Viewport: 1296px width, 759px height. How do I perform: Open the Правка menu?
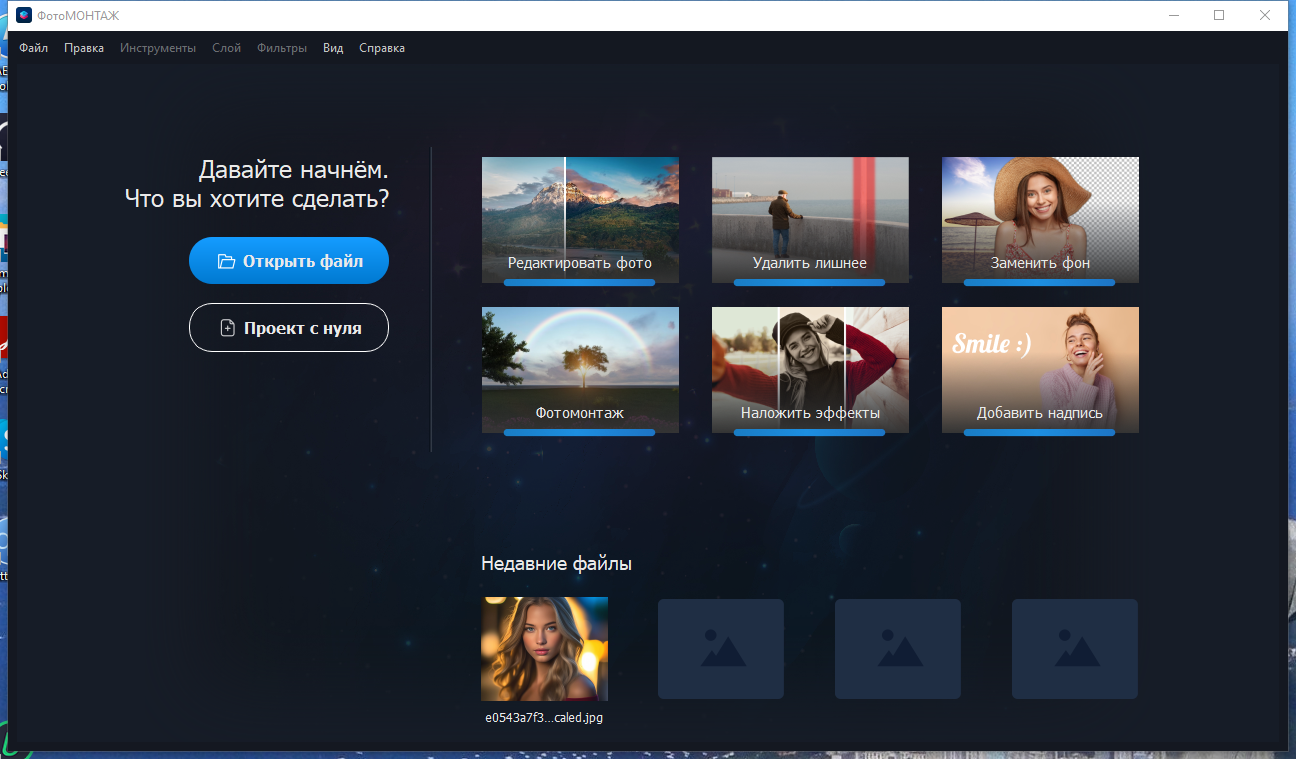pyautogui.click(x=84, y=48)
